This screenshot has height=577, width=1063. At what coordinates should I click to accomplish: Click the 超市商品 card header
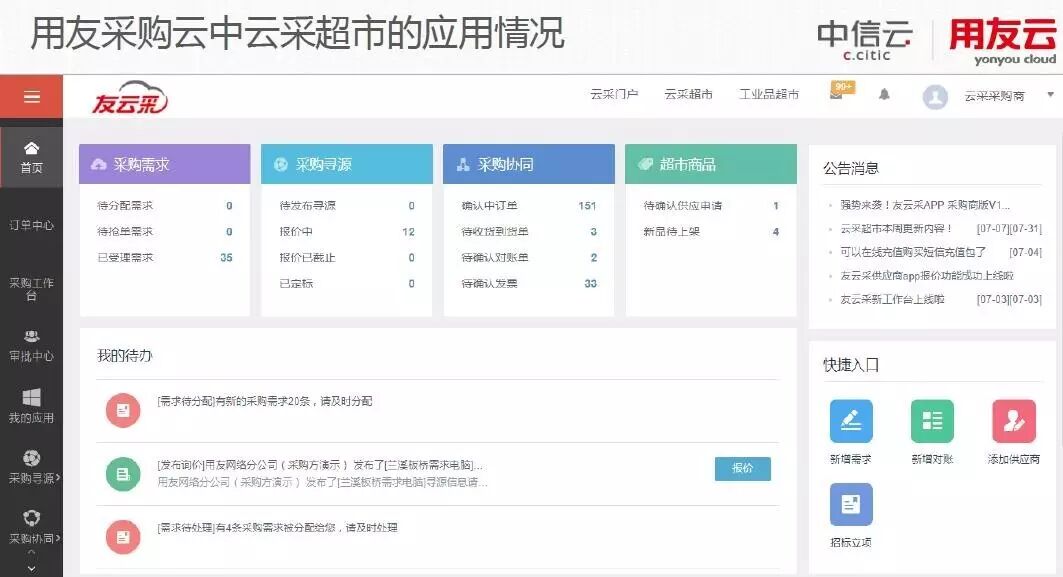tap(710, 164)
